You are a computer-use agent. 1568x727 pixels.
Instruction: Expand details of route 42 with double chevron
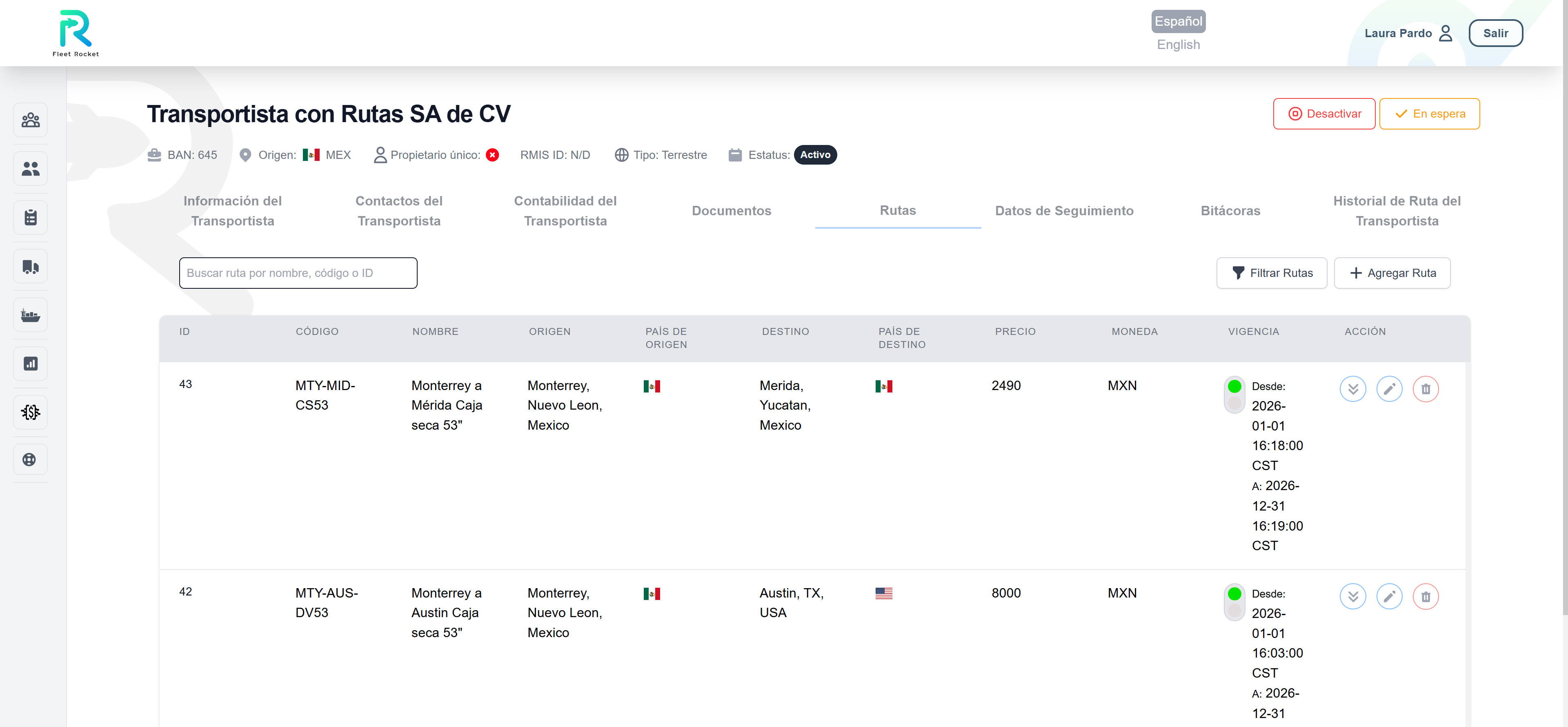[1352, 597]
